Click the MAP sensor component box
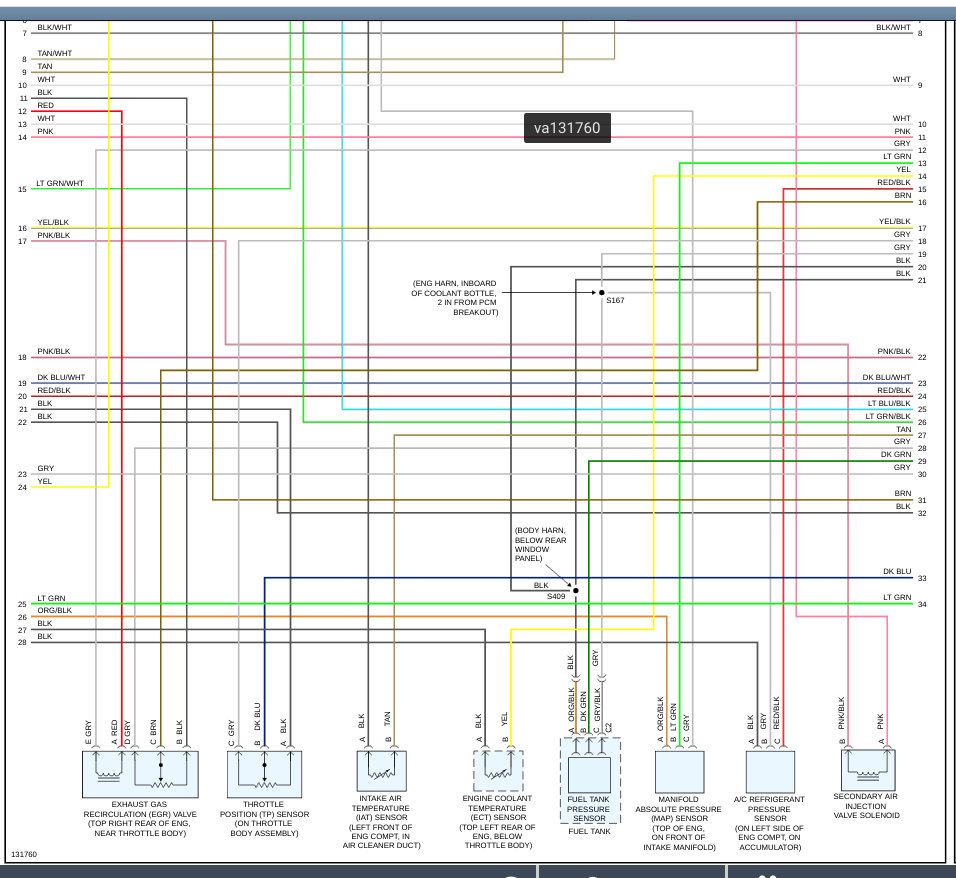 pyautogui.click(x=679, y=772)
